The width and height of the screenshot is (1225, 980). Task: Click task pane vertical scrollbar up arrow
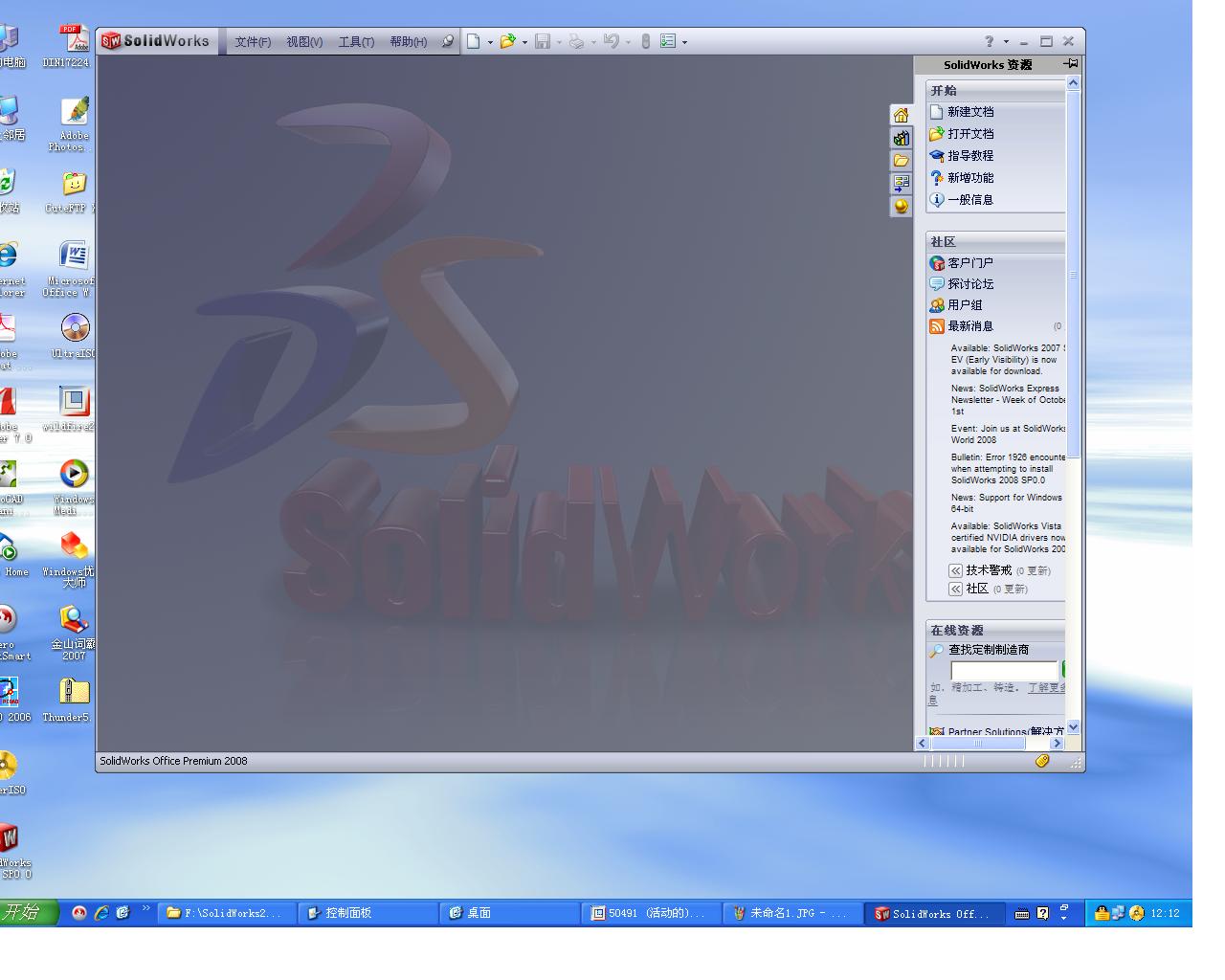(1073, 83)
